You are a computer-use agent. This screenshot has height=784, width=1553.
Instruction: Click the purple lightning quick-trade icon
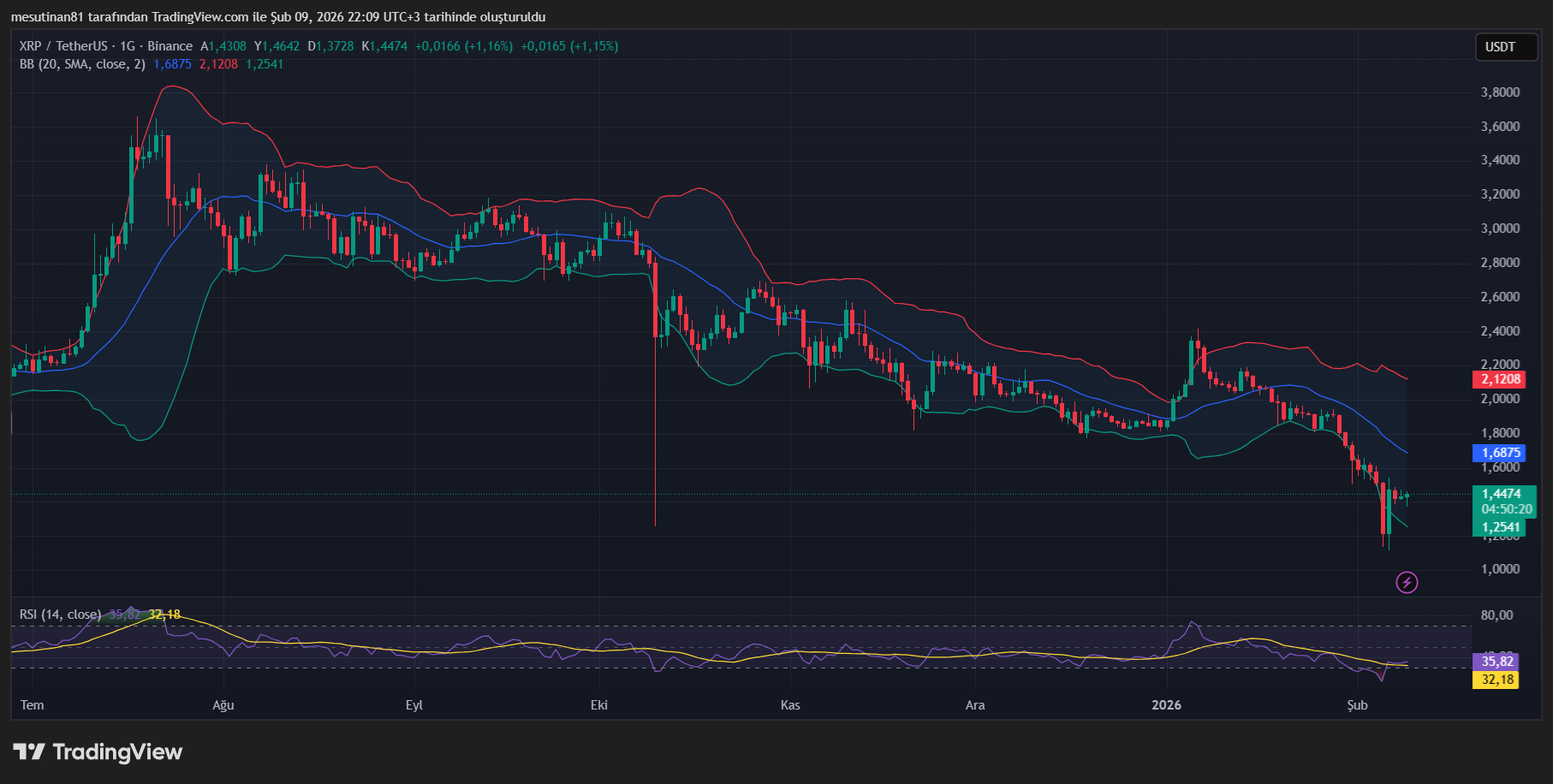coord(1407,584)
